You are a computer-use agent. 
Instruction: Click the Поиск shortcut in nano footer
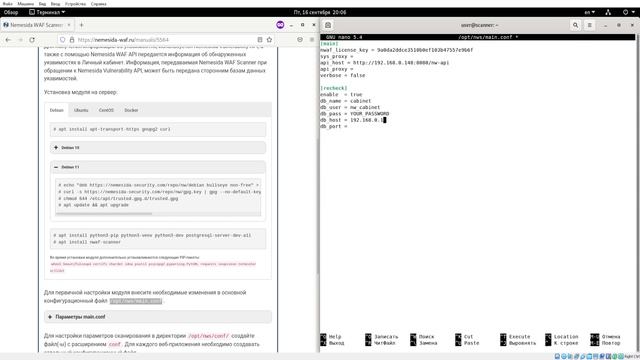click(x=422, y=337)
